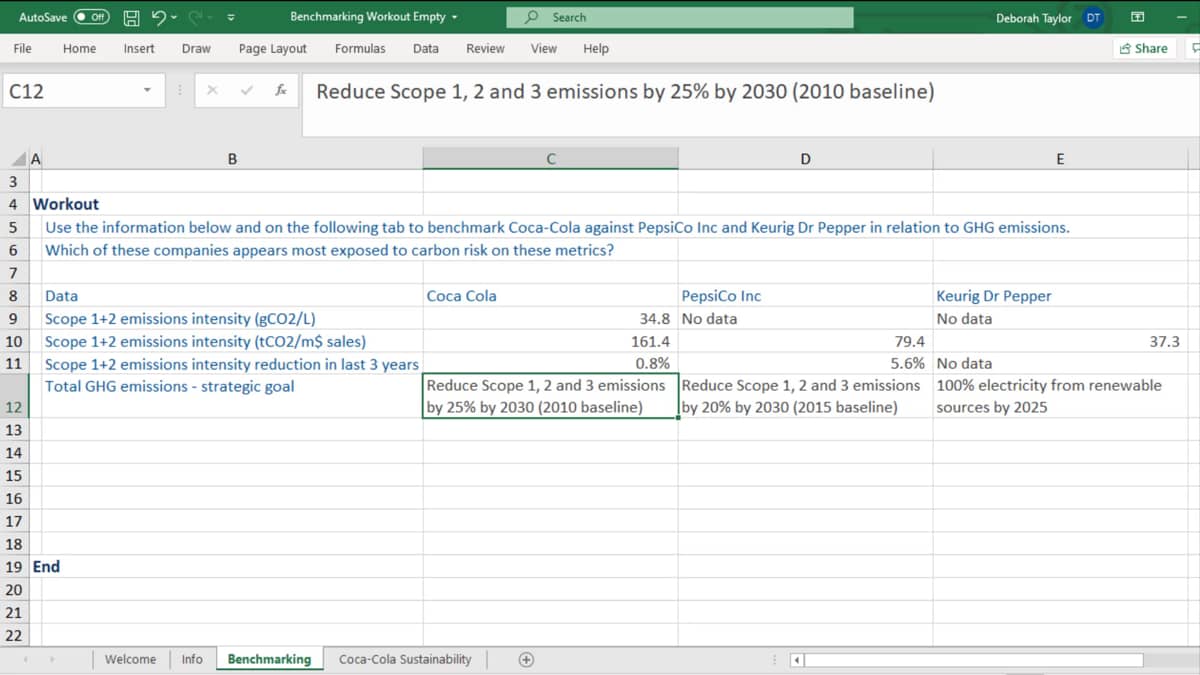Click the next sheet scroll arrow

tap(51, 659)
